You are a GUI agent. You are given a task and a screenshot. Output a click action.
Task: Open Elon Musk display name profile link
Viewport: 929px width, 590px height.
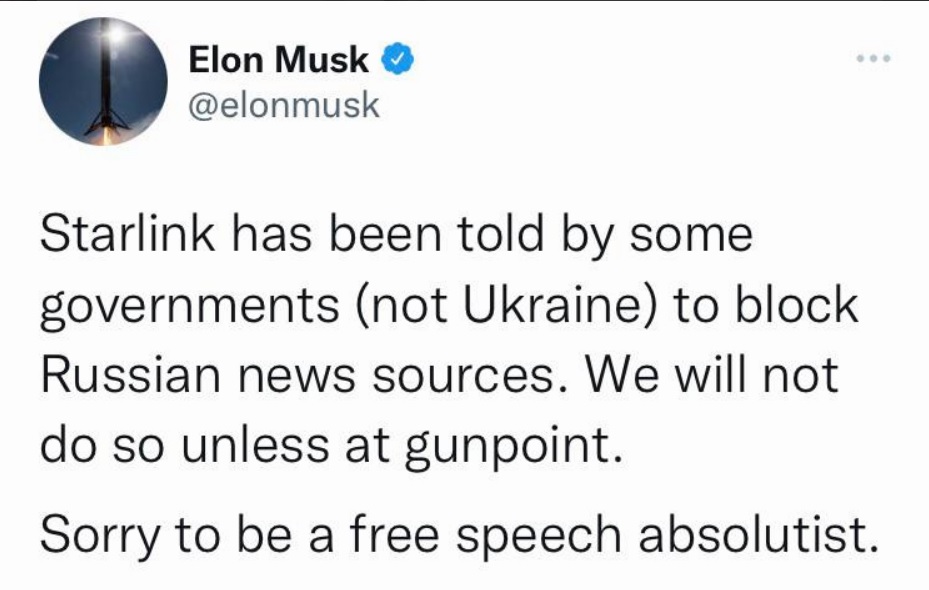coord(278,60)
